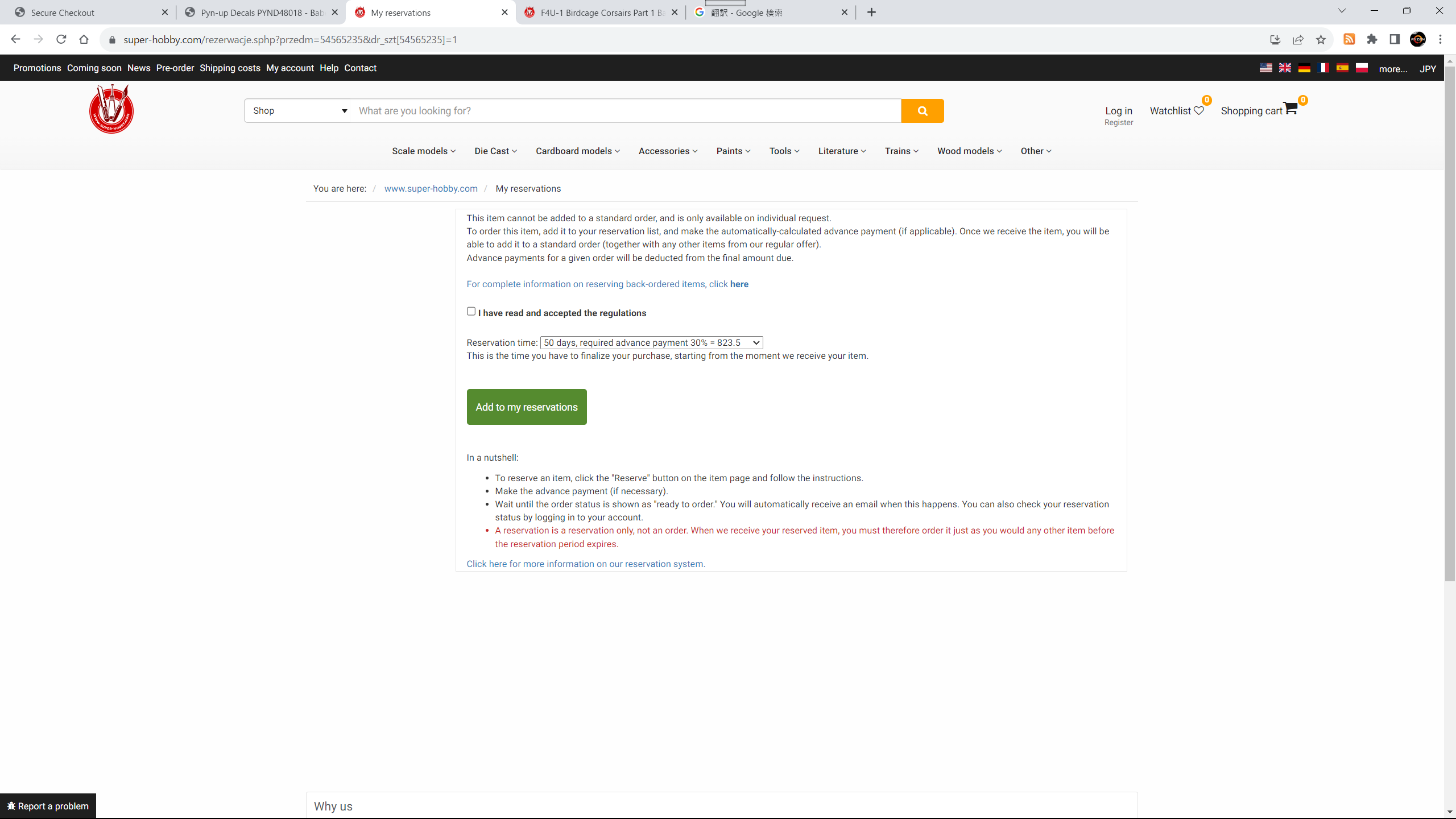Click Add to my reservations button
Image resolution: width=1456 pixels, height=819 pixels.
pyautogui.click(x=527, y=407)
